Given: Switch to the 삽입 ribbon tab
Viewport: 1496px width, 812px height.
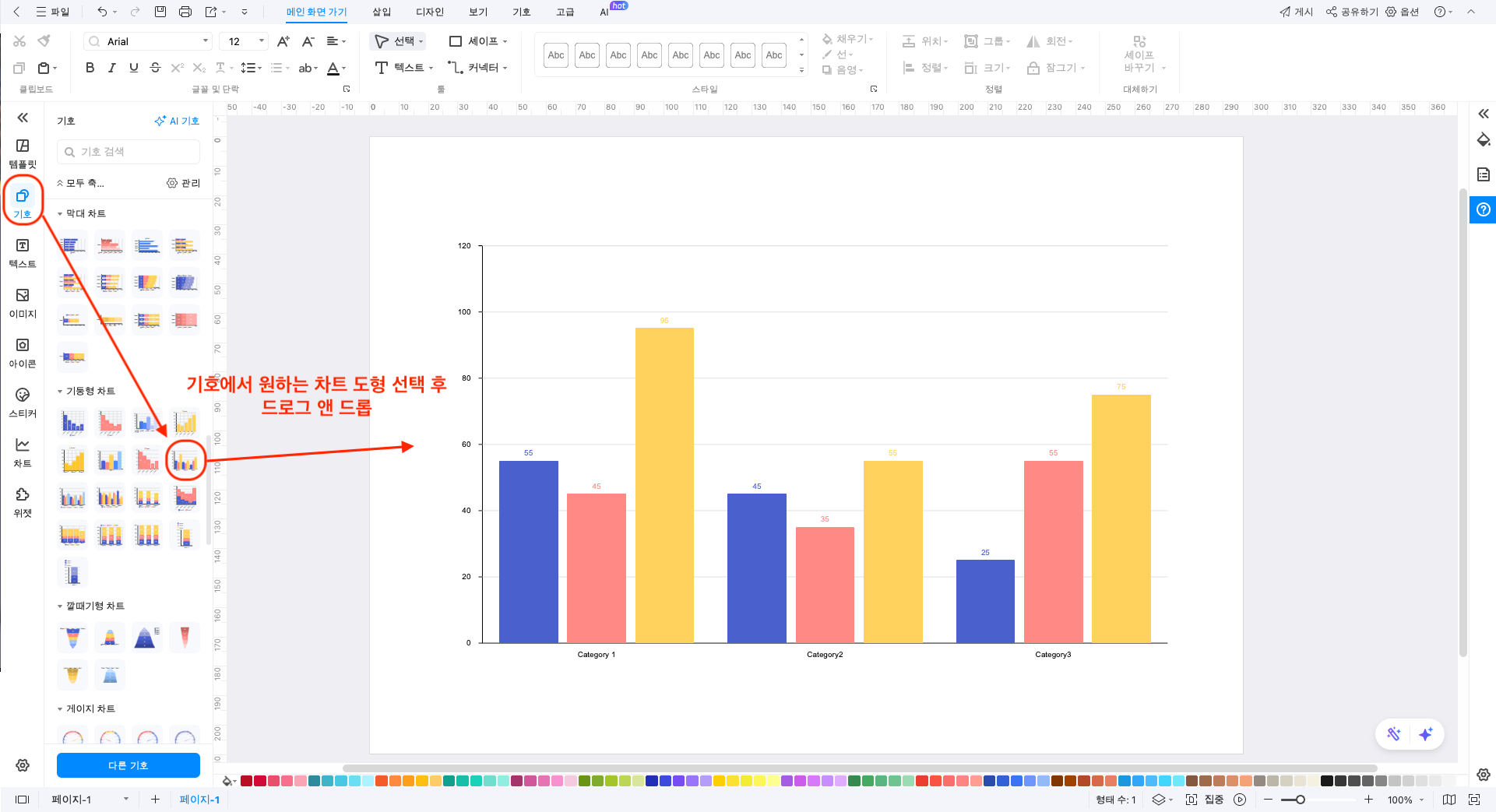Looking at the screenshot, I should [381, 12].
